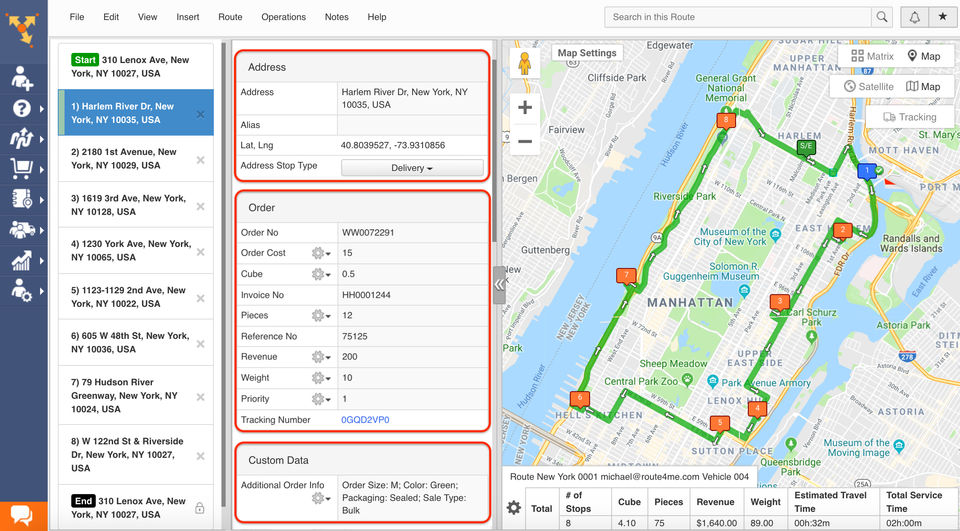The image size is (960, 531).
Task: Open tracking number 0GQD2VP0 link
Action: (x=365, y=420)
